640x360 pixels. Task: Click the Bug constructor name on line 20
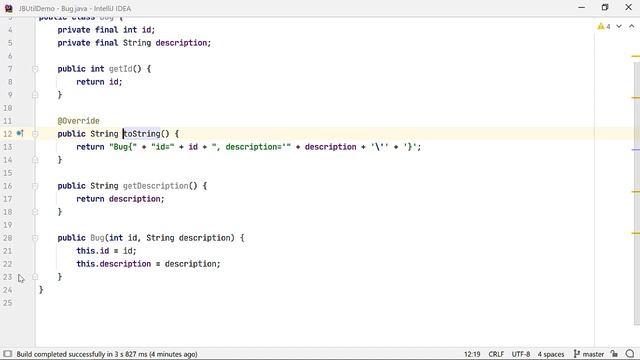pyautogui.click(x=97, y=238)
